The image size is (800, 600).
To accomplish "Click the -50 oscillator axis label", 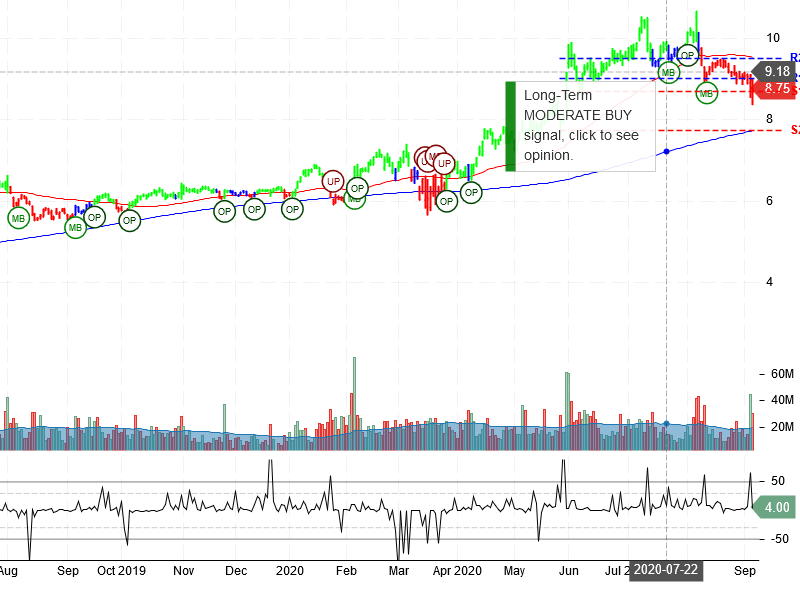I will [780, 539].
